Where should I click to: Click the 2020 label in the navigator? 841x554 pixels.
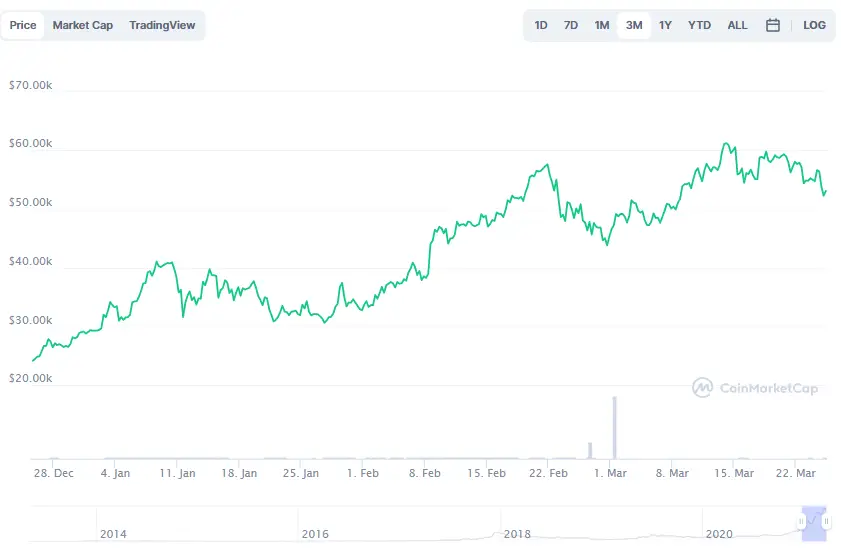tap(719, 534)
